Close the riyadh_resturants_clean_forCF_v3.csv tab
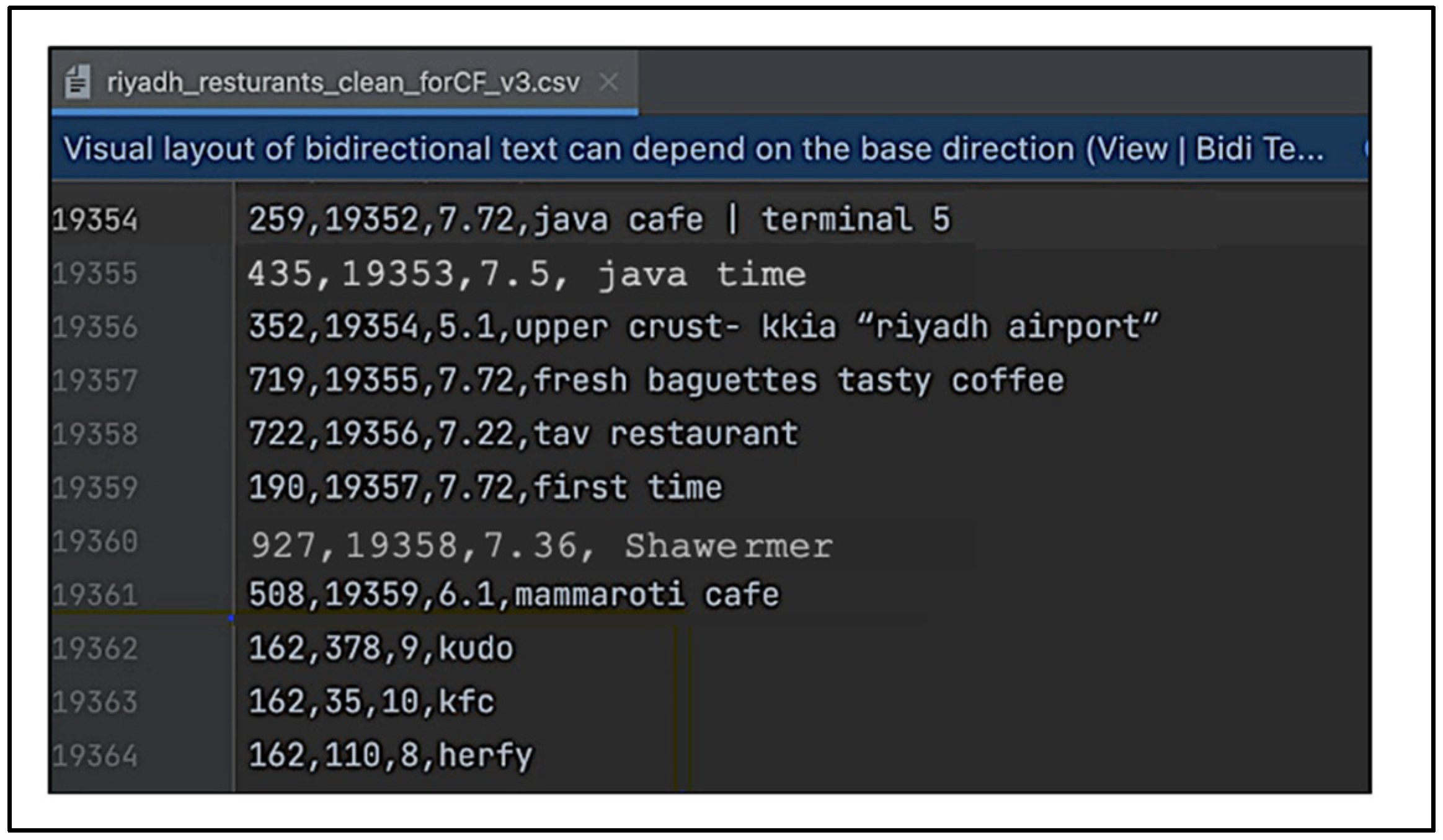The width and height of the screenshot is (1443, 840). [x=609, y=82]
